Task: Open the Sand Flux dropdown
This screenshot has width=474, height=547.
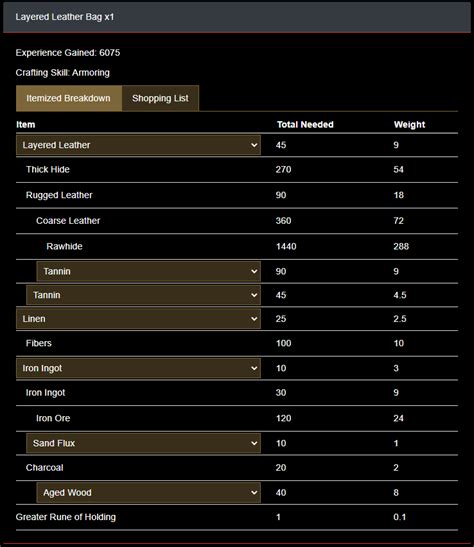Action: pyautogui.click(x=143, y=443)
